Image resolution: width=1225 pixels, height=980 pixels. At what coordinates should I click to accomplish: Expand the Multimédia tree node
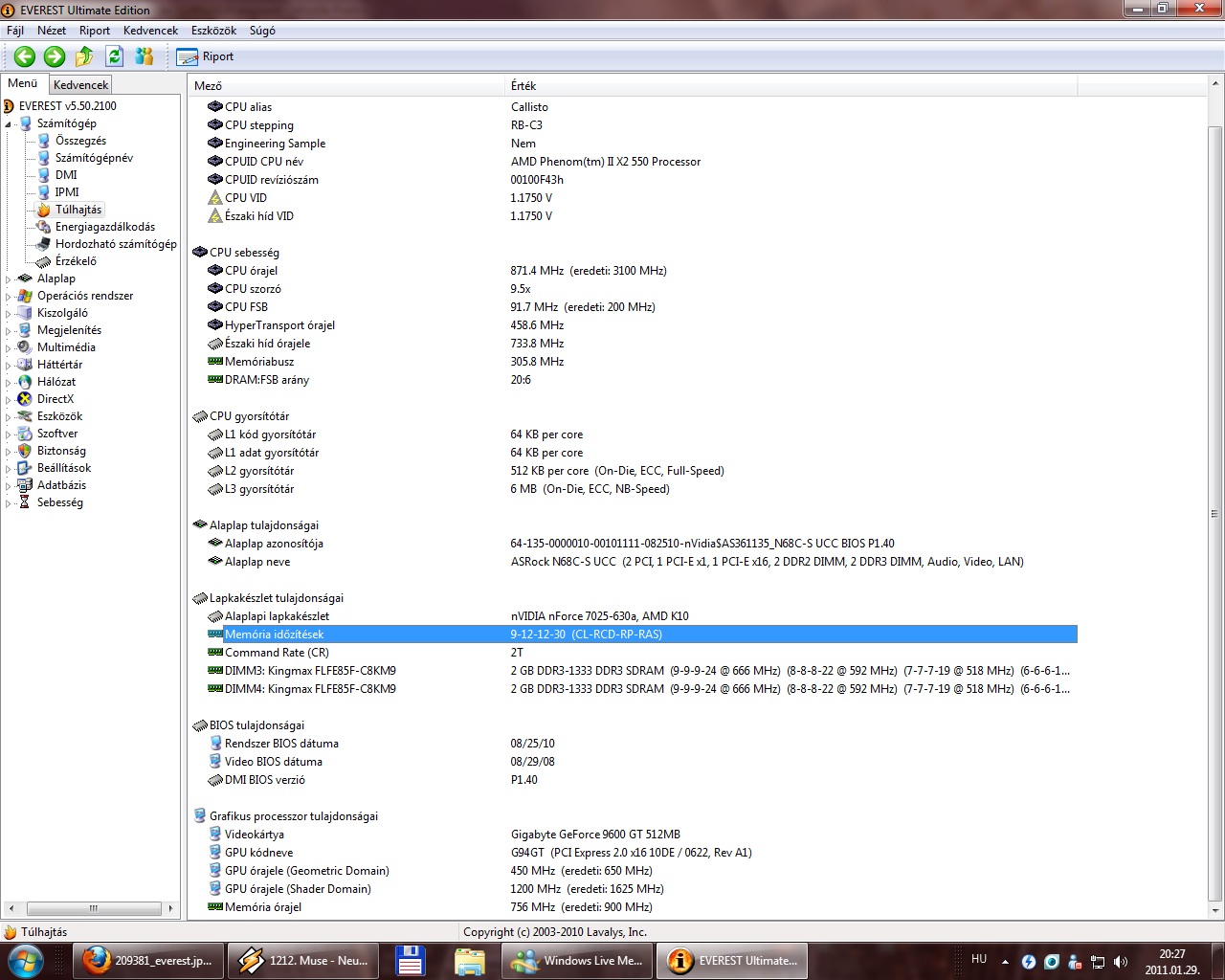coord(9,348)
